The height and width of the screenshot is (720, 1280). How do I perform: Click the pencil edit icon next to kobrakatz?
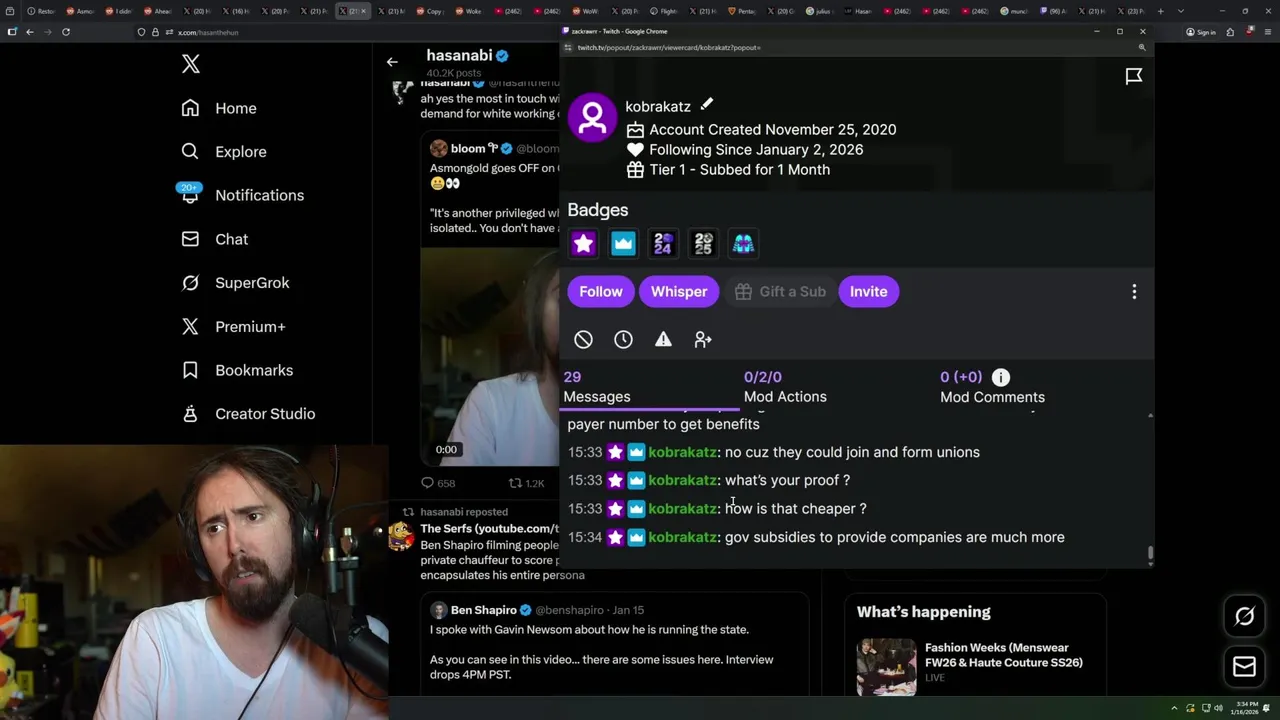pos(706,105)
